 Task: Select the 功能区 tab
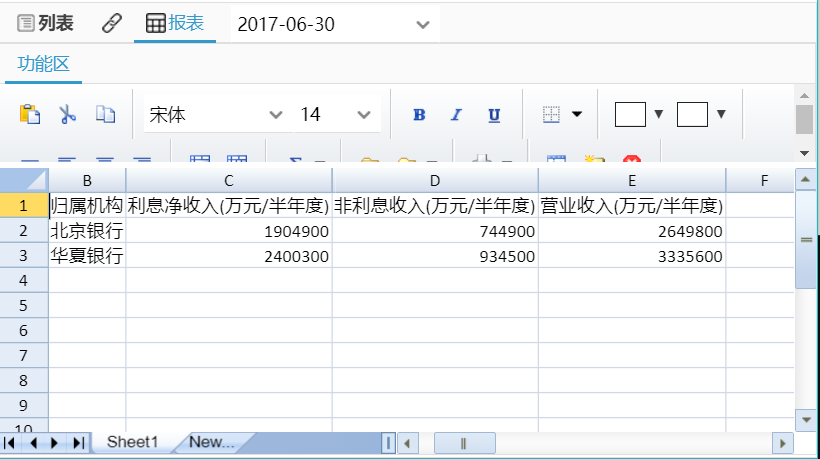click(x=43, y=64)
